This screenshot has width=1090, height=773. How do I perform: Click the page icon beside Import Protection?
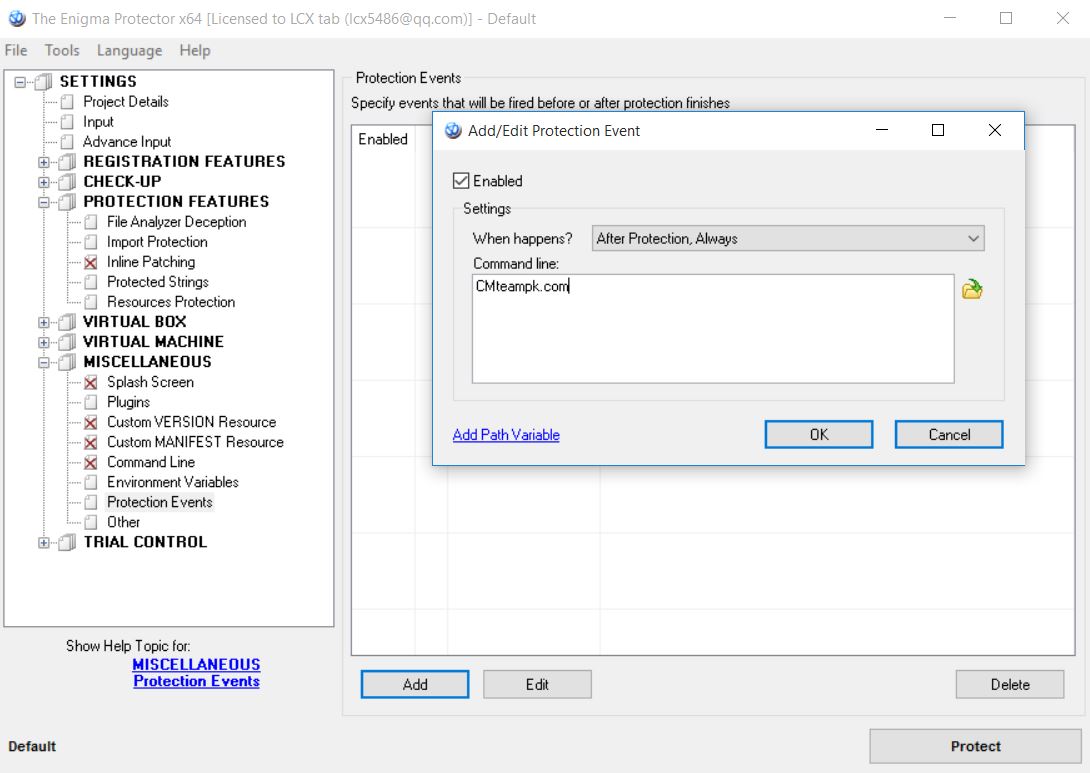[90, 243]
